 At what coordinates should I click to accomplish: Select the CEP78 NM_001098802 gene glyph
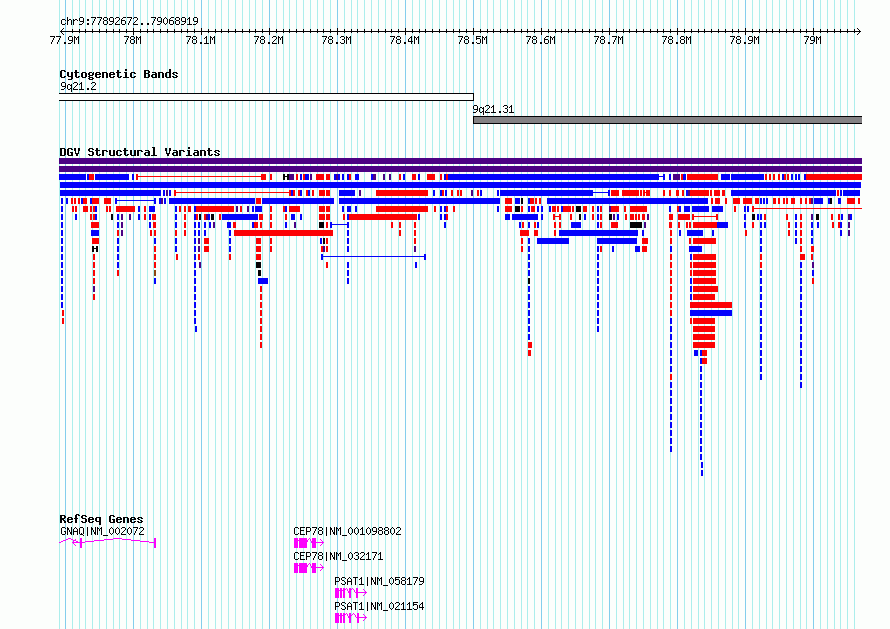click(x=309, y=543)
